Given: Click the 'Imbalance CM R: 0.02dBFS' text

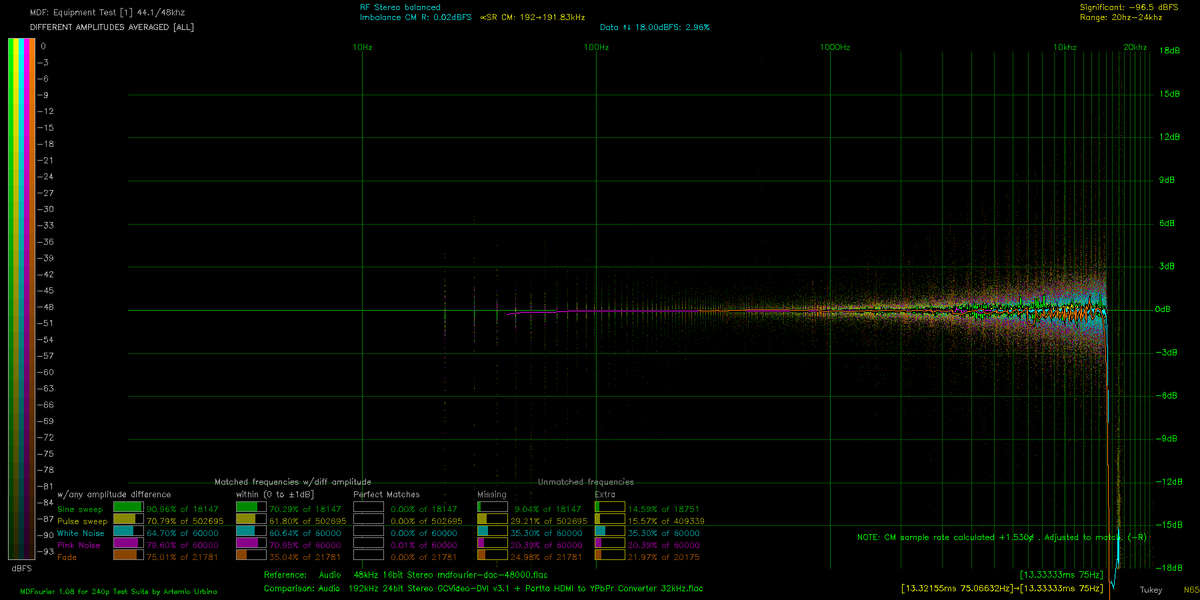Looking at the screenshot, I should tap(415, 17).
